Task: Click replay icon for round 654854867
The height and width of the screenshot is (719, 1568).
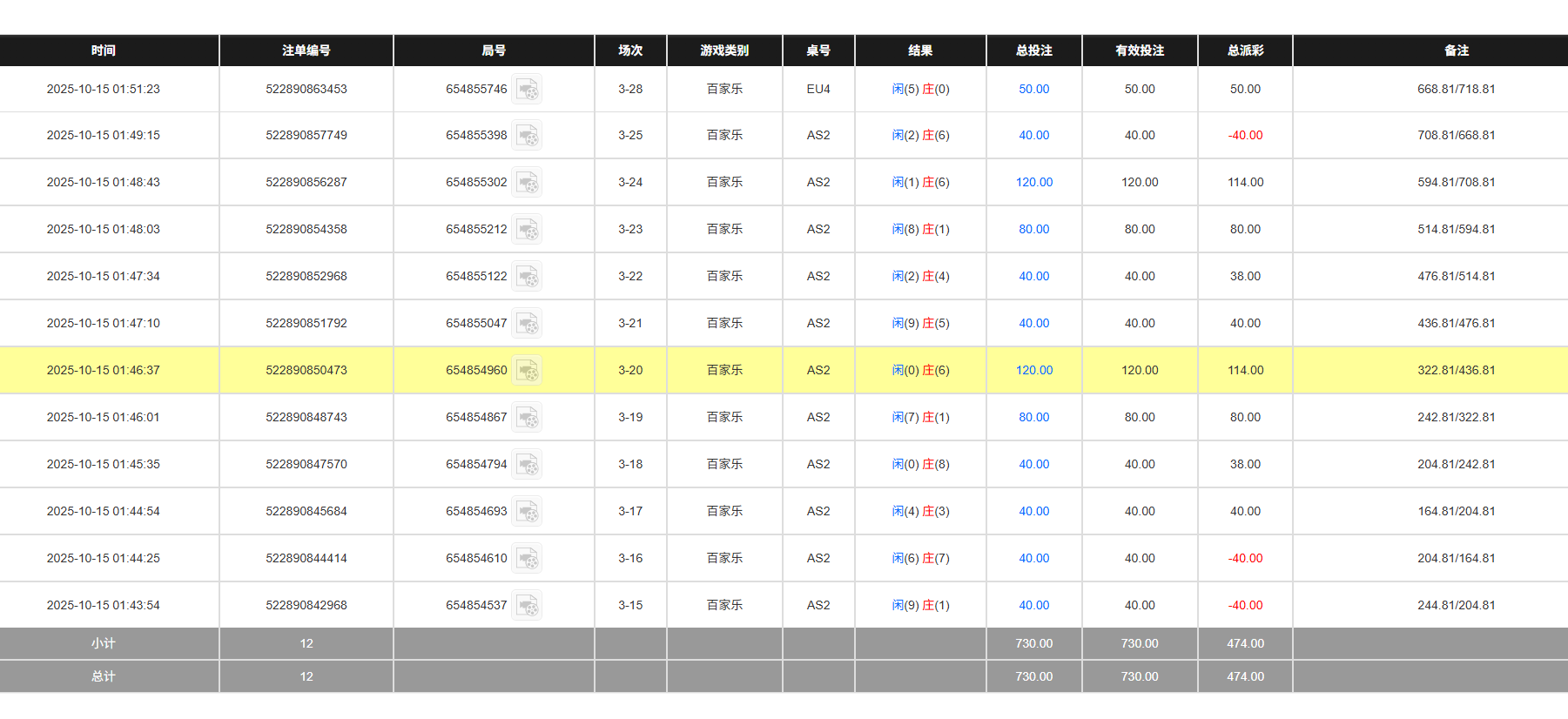Action: coord(527,418)
